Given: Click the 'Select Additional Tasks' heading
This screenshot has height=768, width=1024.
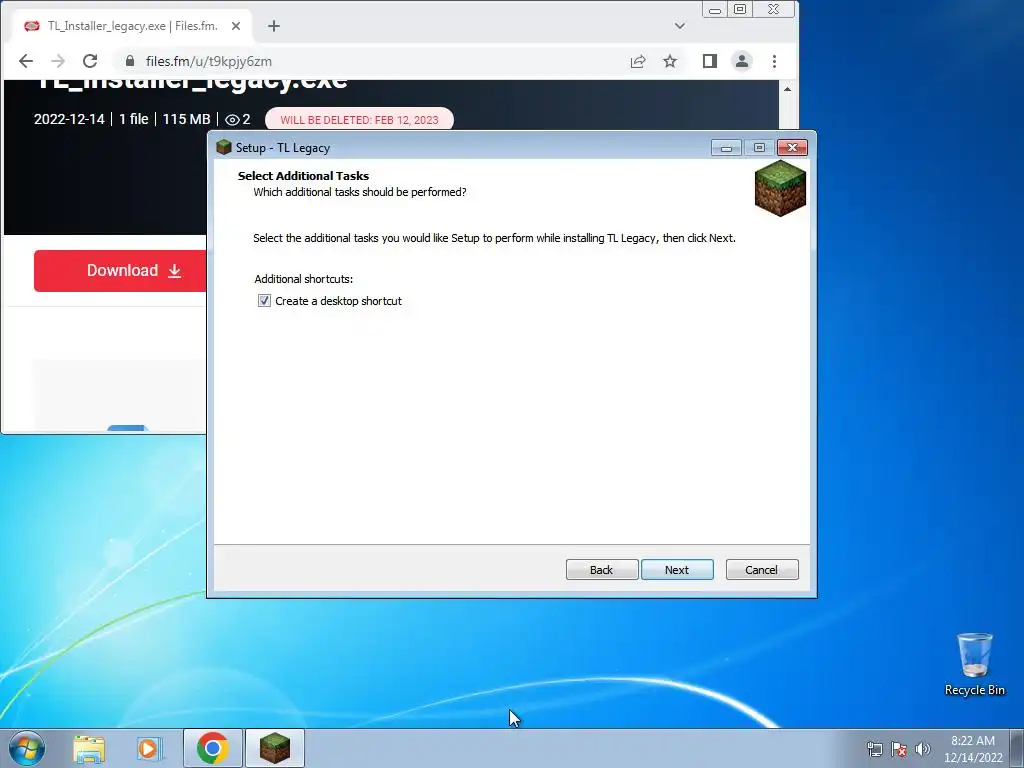Looking at the screenshot, I should pyautogui.click(x=303, y=176).
